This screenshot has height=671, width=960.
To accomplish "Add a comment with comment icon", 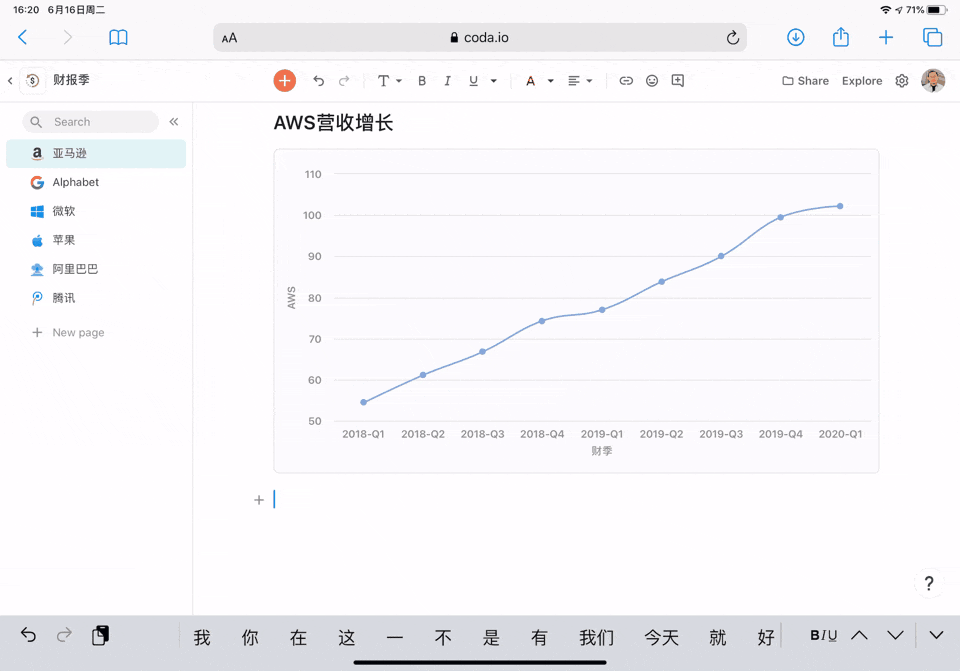I will 678,81.
